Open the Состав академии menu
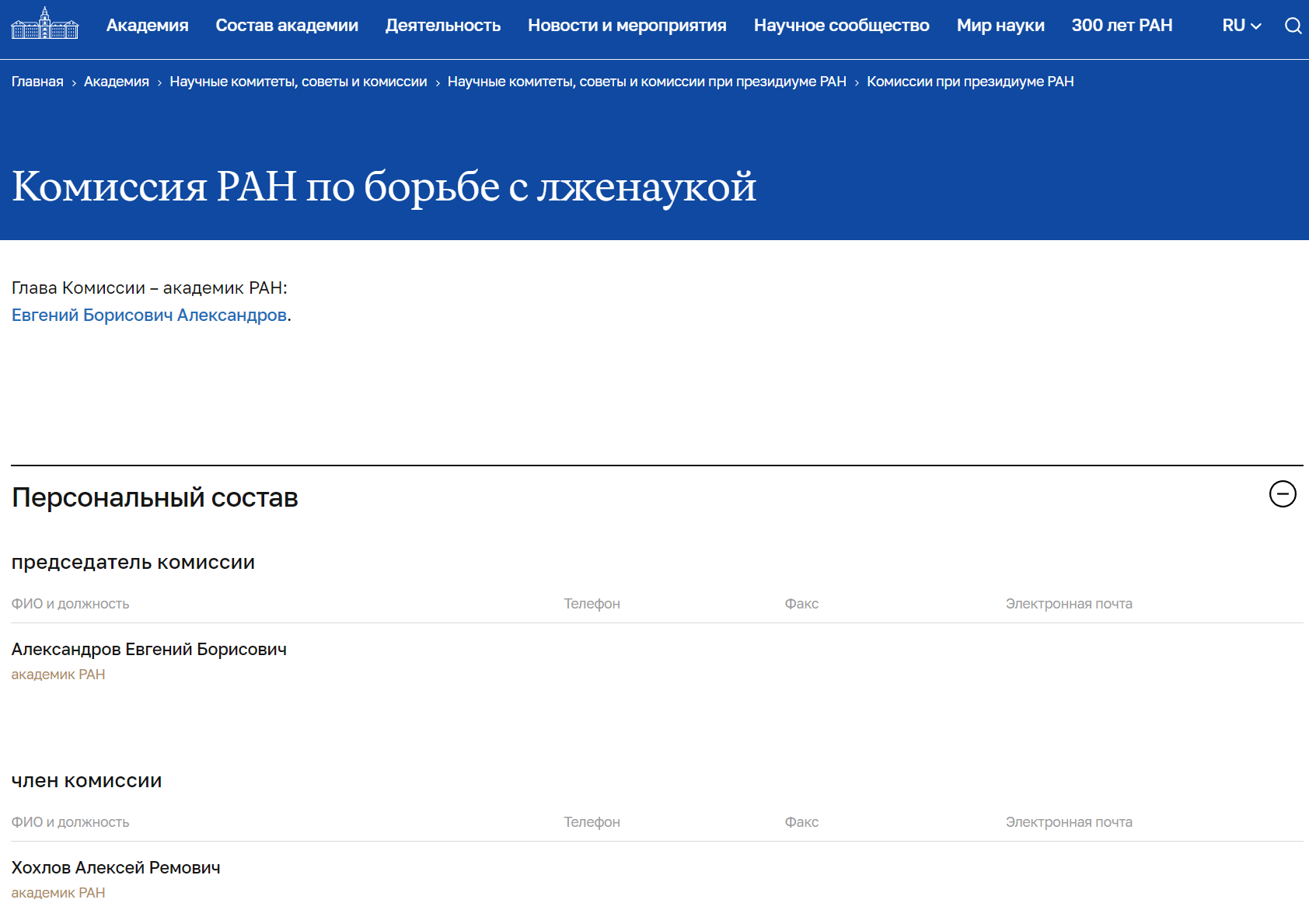This screenshot has height=924, width=1309. pos(287,26)
